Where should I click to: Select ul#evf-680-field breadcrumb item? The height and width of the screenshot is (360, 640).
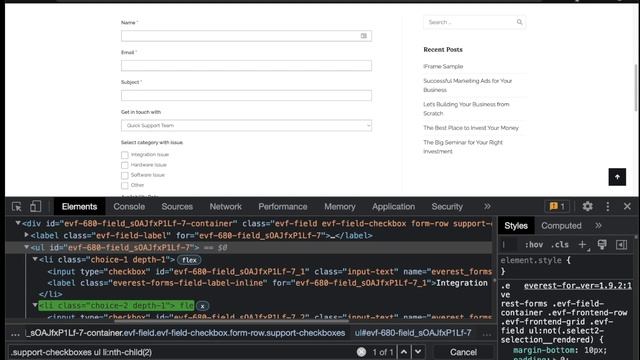pos(413,333)
